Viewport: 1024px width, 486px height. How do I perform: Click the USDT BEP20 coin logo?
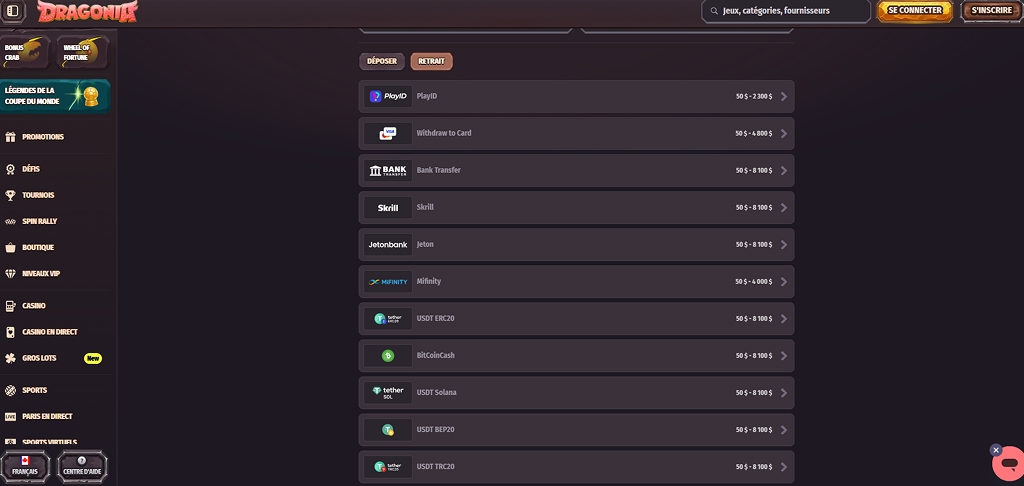click(388, 430)
